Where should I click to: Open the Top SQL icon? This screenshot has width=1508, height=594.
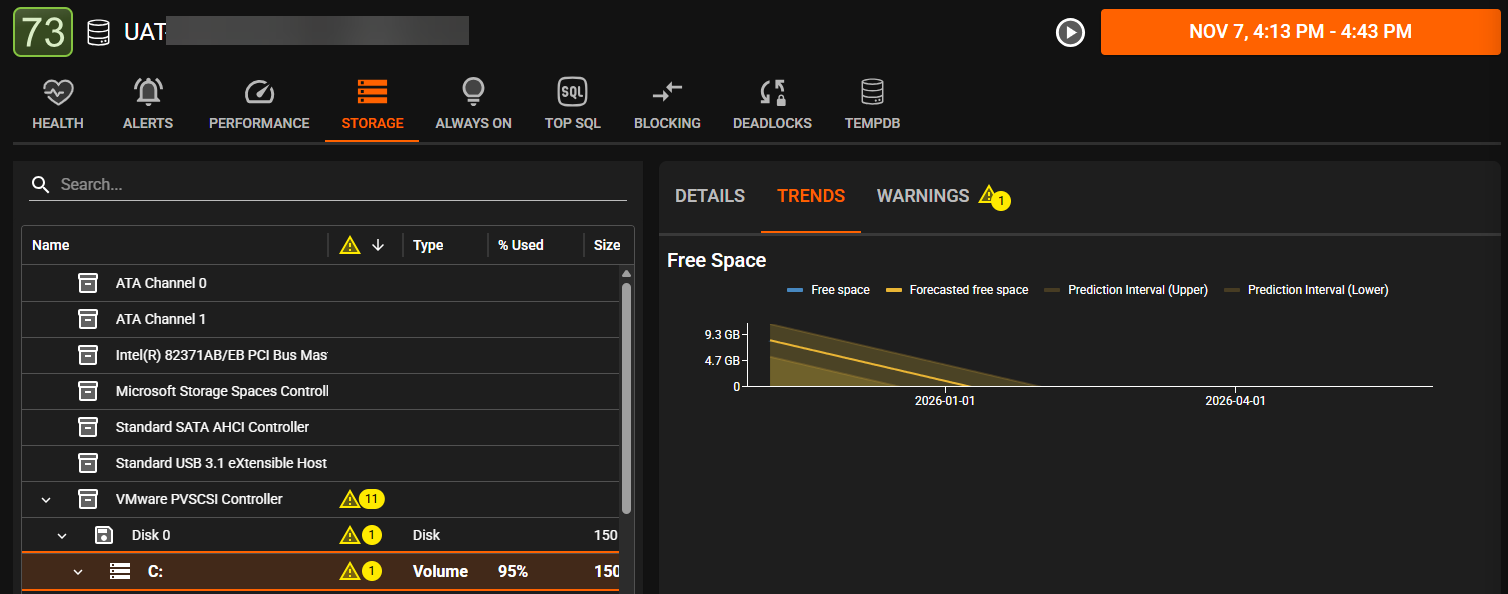click(x=572, y=93)
